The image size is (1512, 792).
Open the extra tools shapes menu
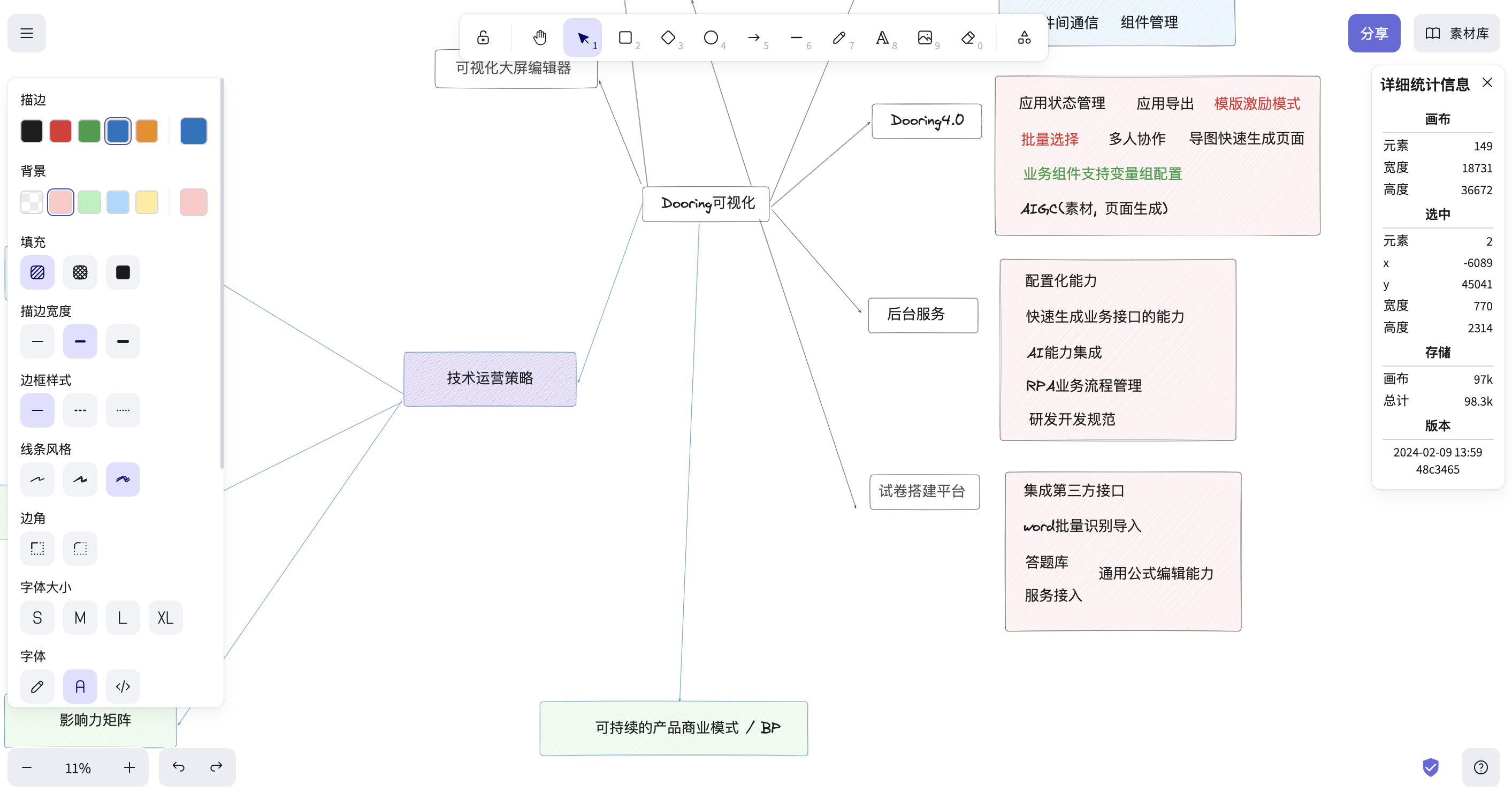1024,37
